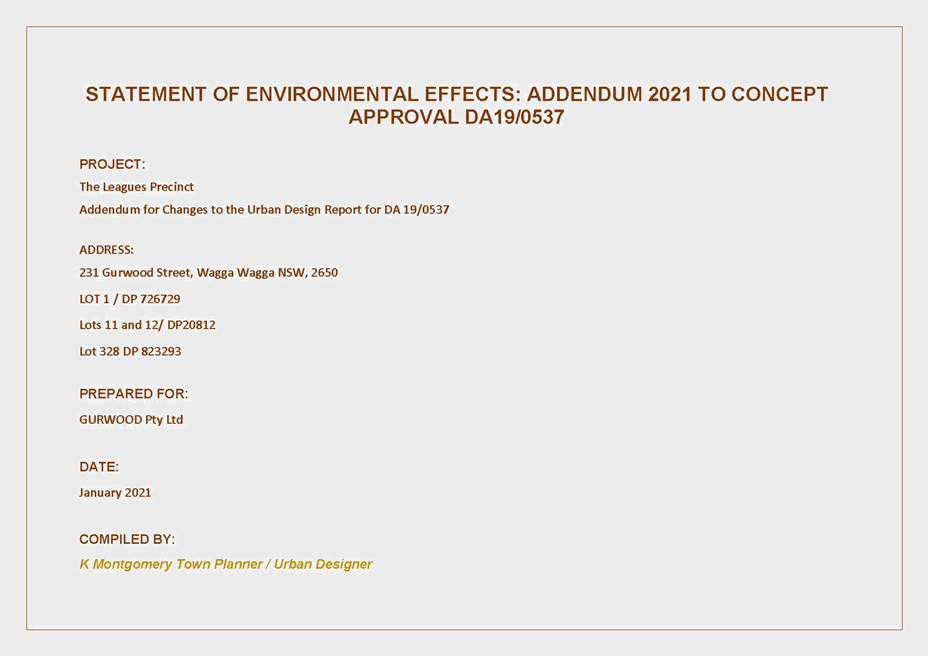Click the 'DATE:' heading
Image resolution: width=928 pixels, height=656 pixels.
coord(99,467)
